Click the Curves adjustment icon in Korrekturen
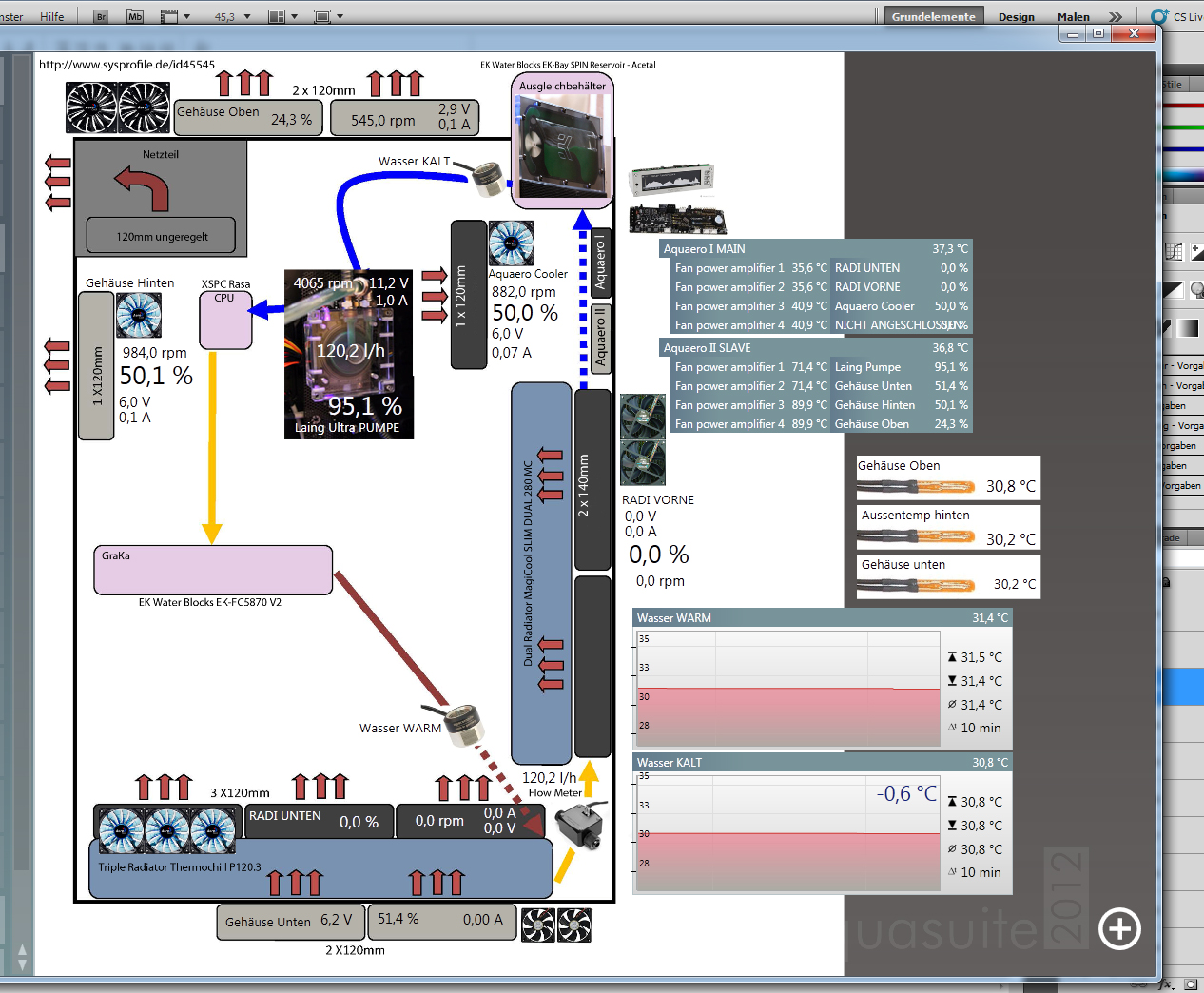This screenshot has height=993, width=1204. click(1174, 252)
